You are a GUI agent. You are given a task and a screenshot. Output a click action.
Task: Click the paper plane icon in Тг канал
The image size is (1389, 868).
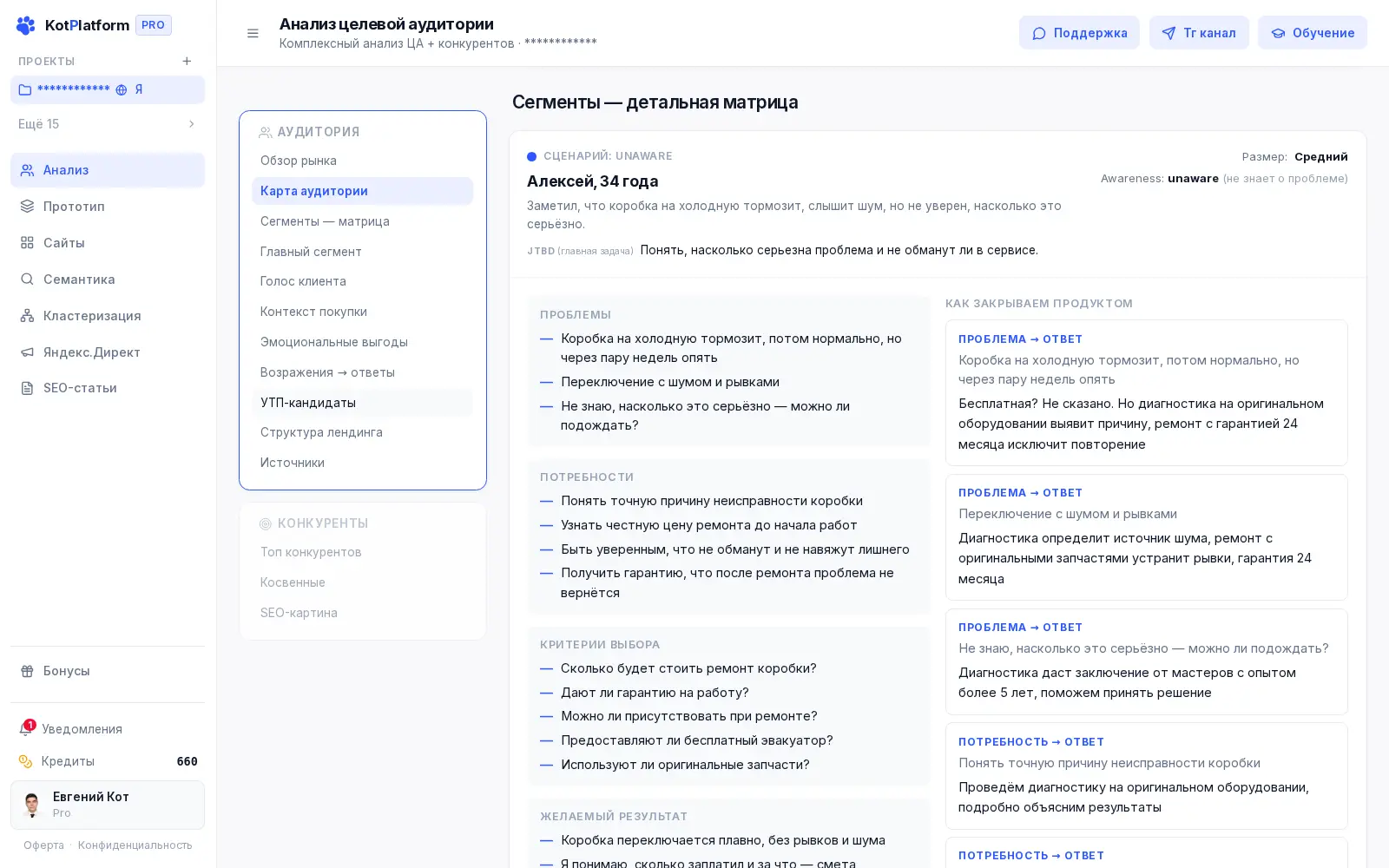click(1168, 33)
